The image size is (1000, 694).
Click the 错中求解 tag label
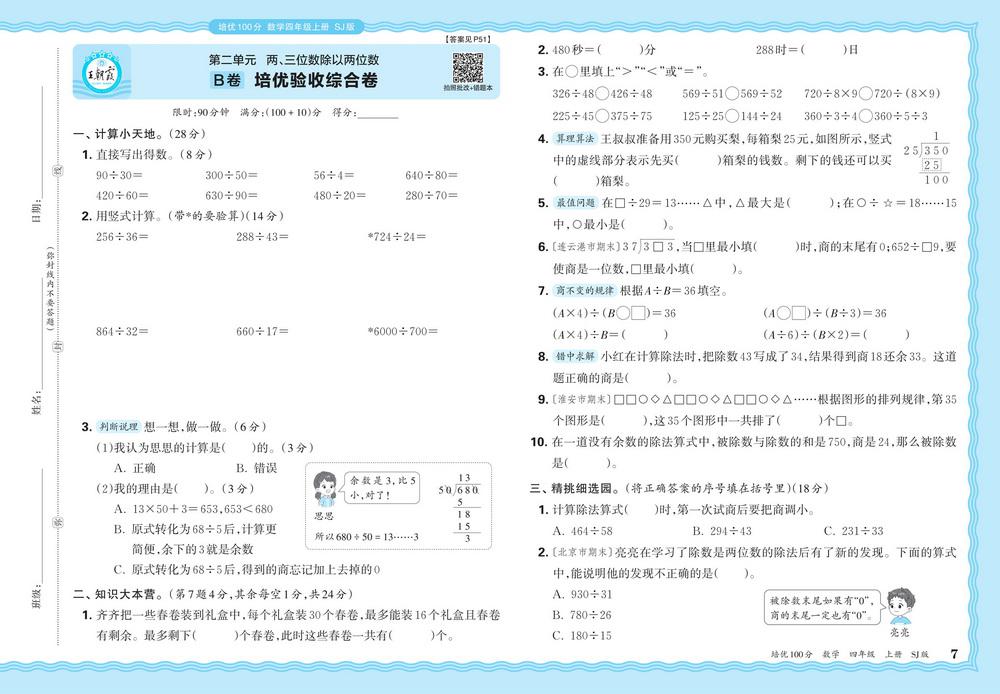(x=575, y=356)
